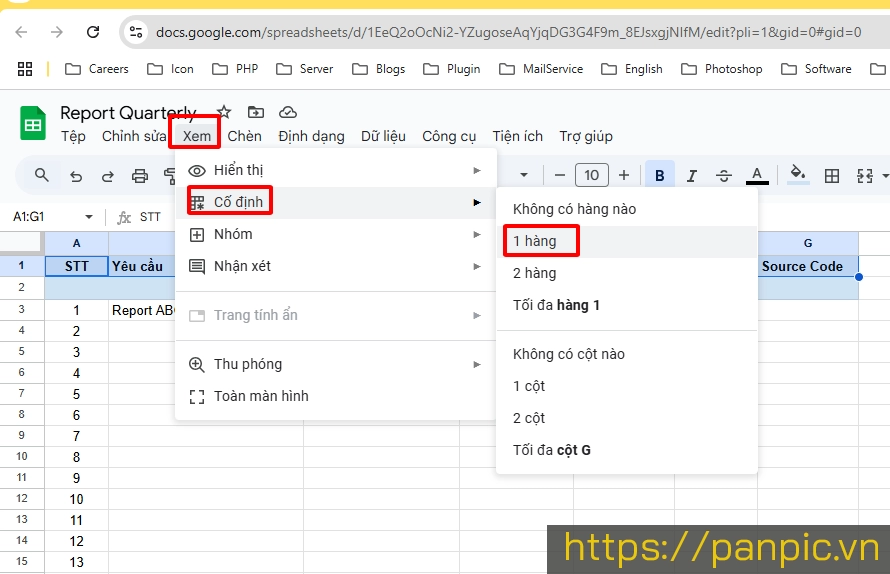Apply italic formatting
This screenshot has width=890, height=574.
pos(691,176)
